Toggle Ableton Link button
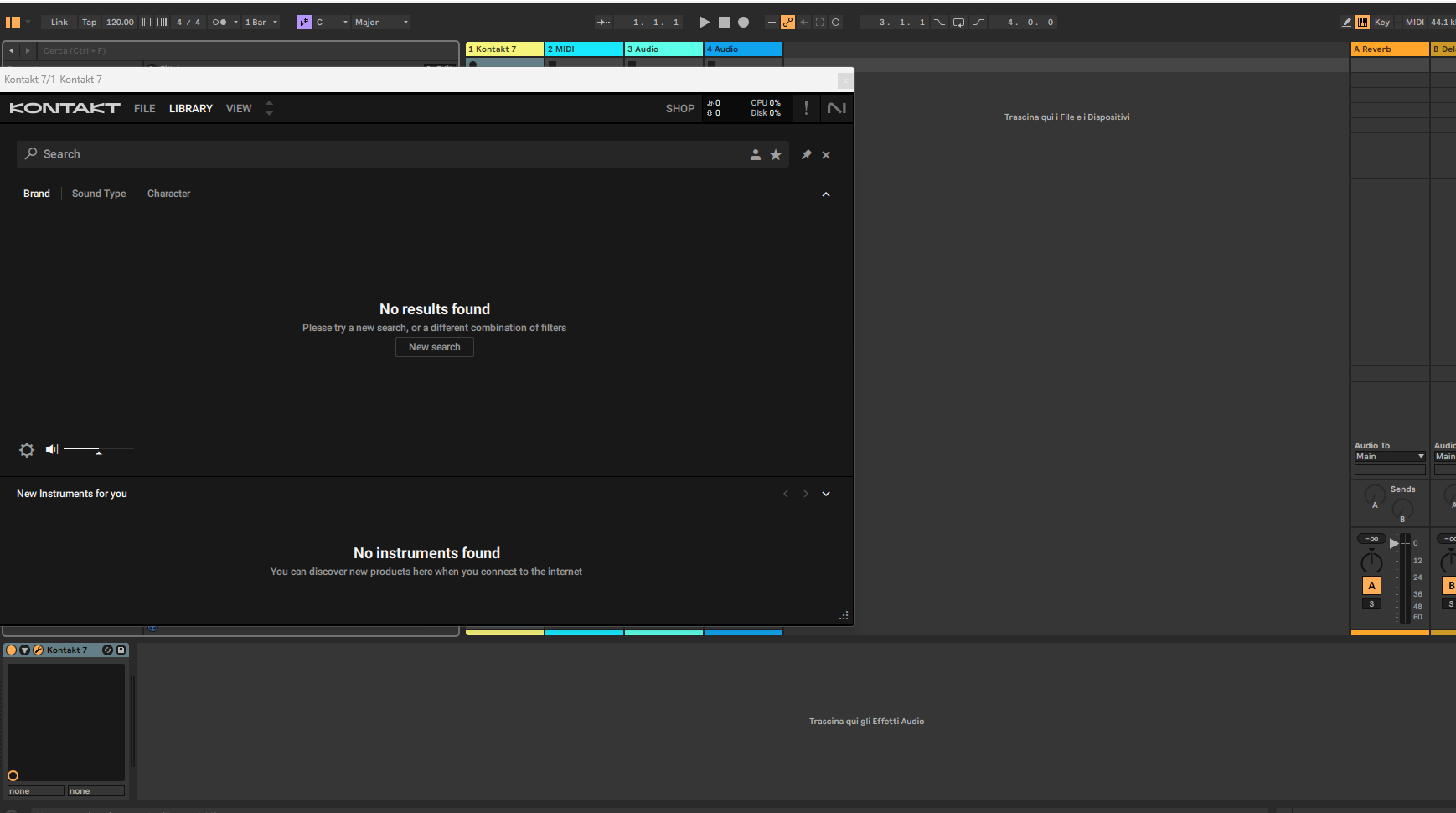The width and height of the screenshot is (1456, 813). click(x=59, y=23)
